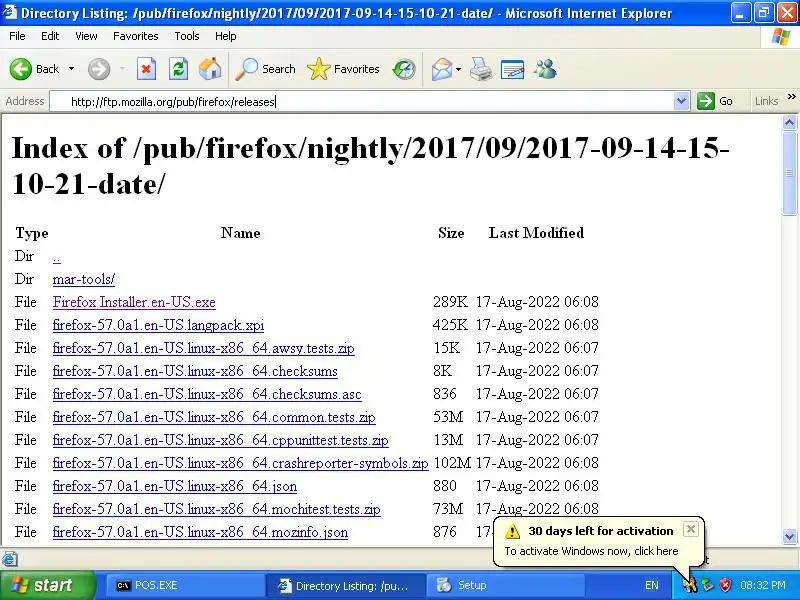Open the parent directory '..' link
The image size is (800, 600).
point(57,257)
